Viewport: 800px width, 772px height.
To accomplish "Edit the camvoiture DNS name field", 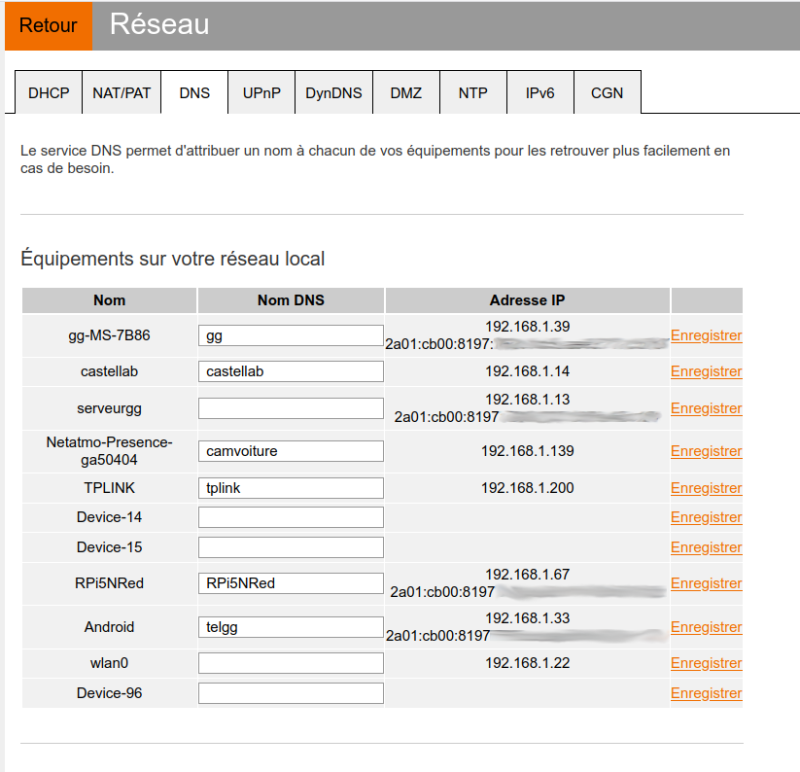I will (x=291, y=451).
